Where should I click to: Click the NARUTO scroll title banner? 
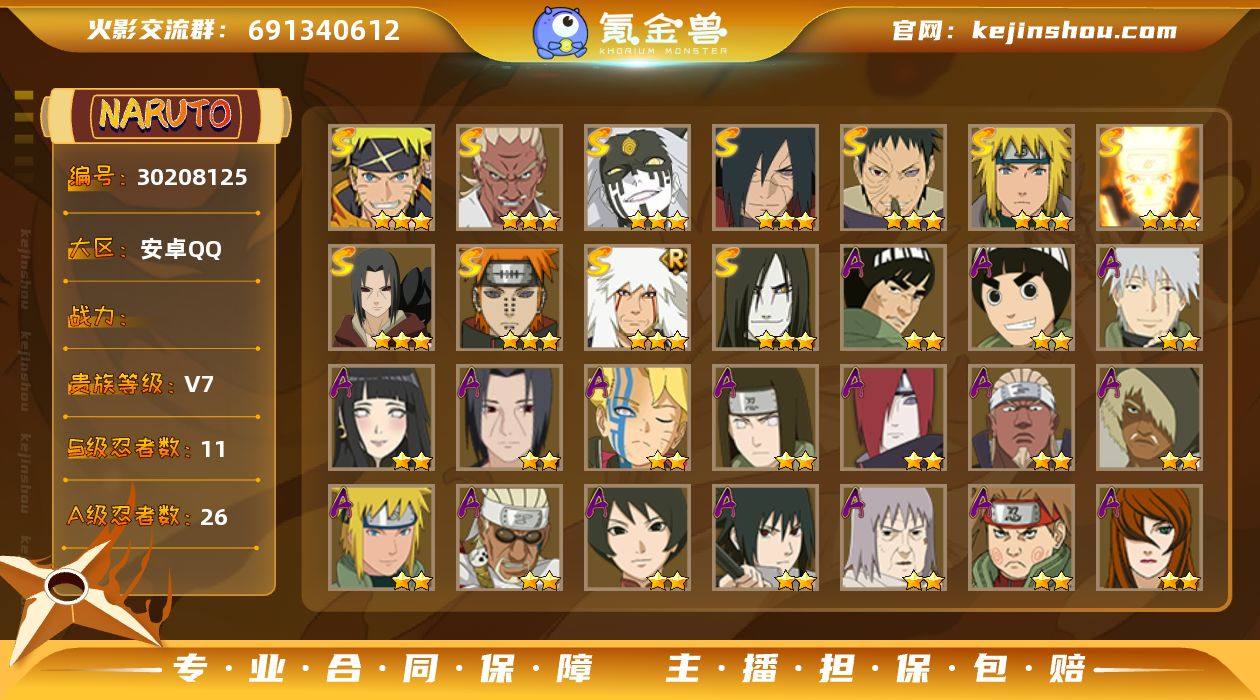165,115
